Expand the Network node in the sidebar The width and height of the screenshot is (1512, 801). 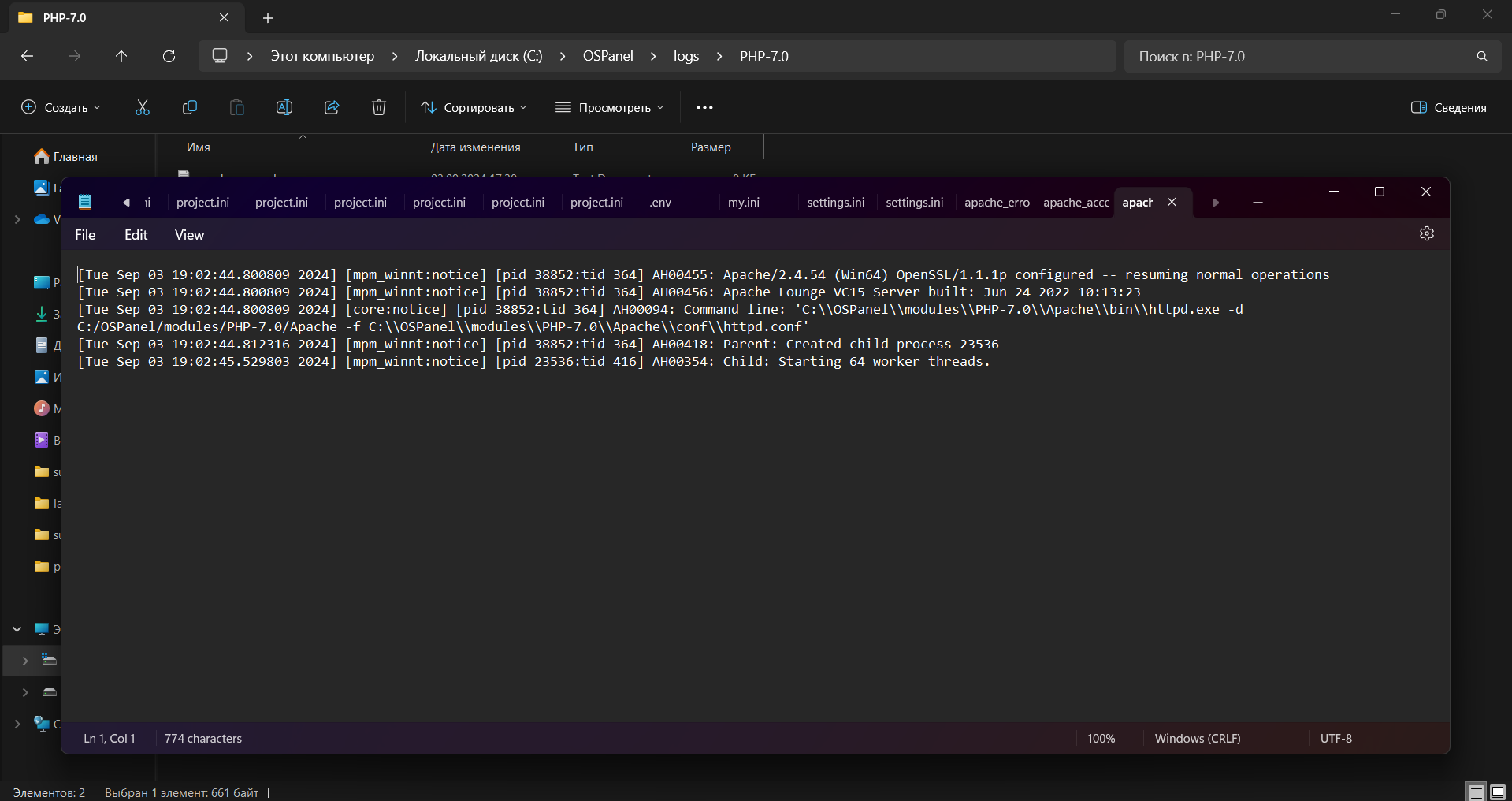click(17, 724)
